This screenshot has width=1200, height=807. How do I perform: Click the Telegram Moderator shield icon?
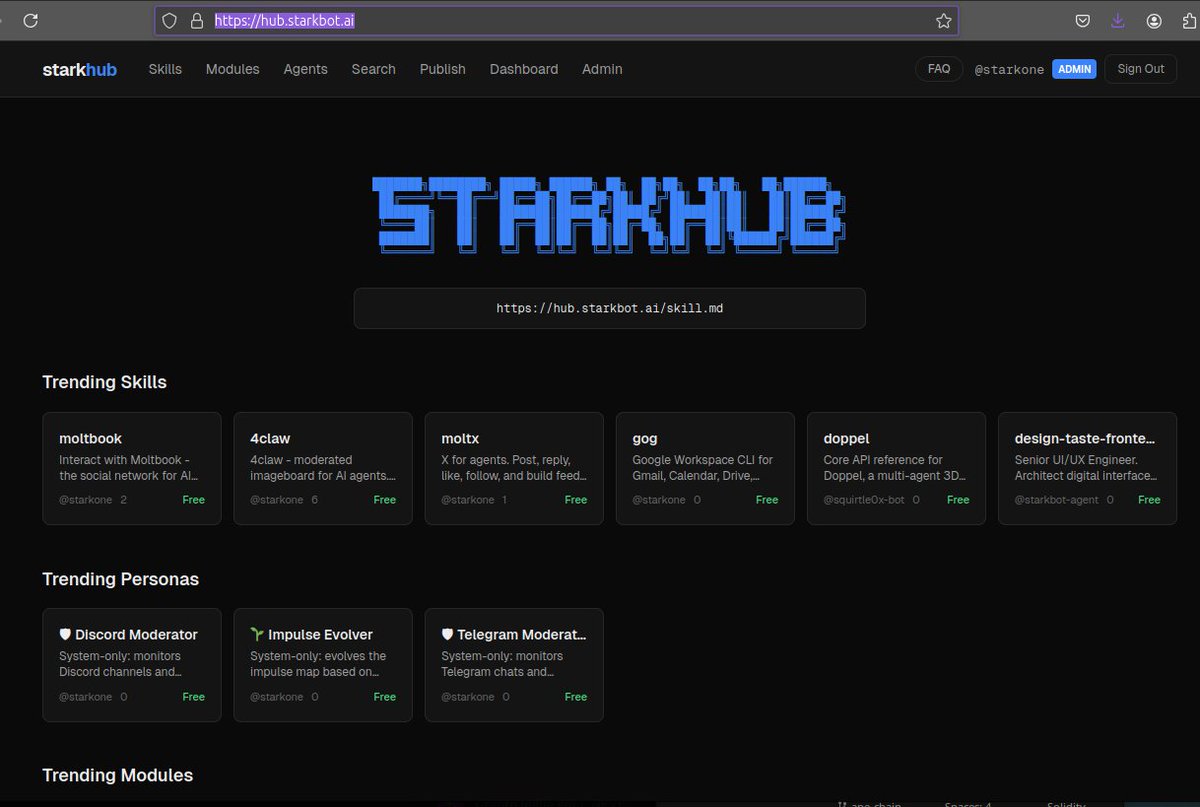[448, 635]
